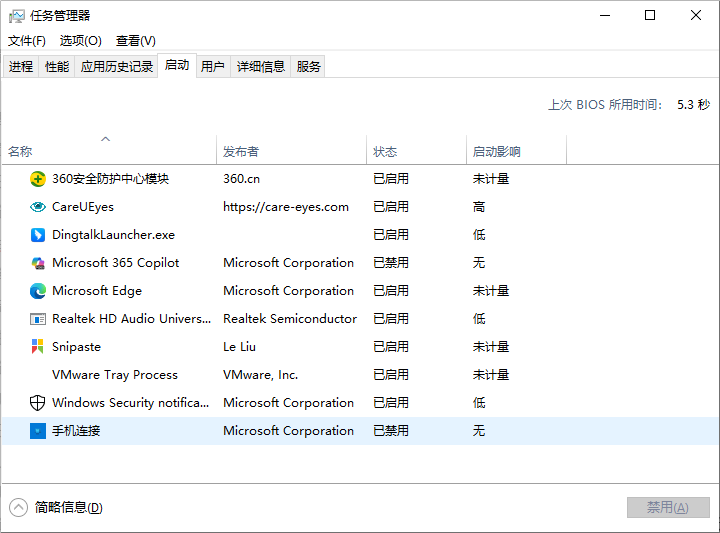Click the 360.cn publisher cell
Screen dimensions: 720x533
coord(242,179)
